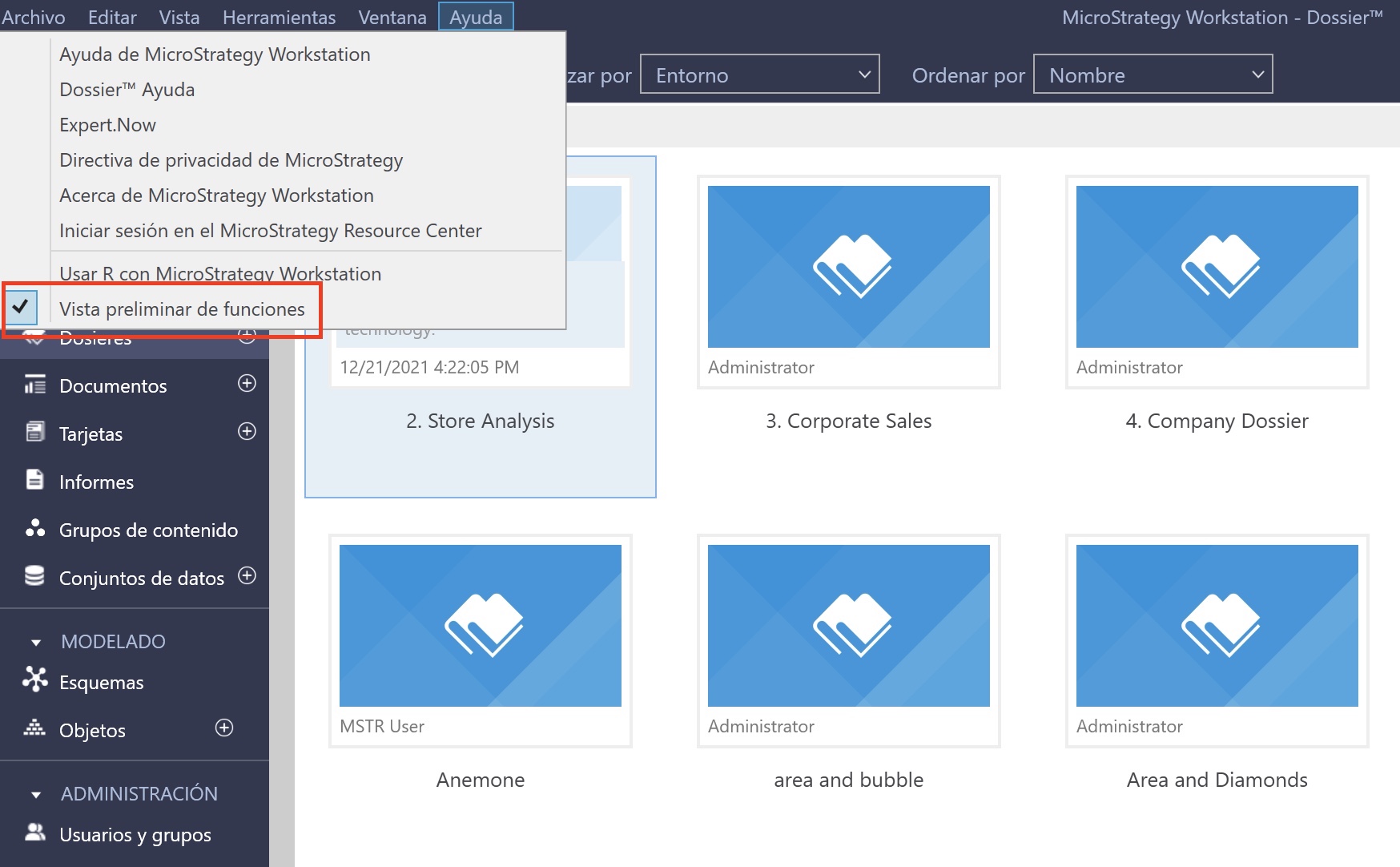The image size is (1400, 867).
Task: Go to Documentos in sidebar
Action: [113, 385]
